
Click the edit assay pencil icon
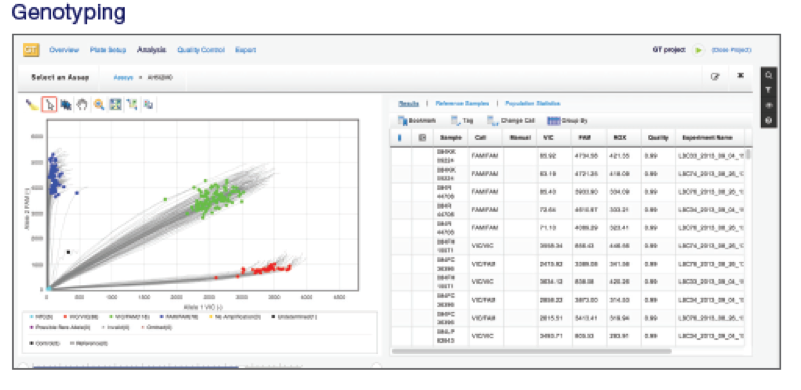(x=715, y=77)
